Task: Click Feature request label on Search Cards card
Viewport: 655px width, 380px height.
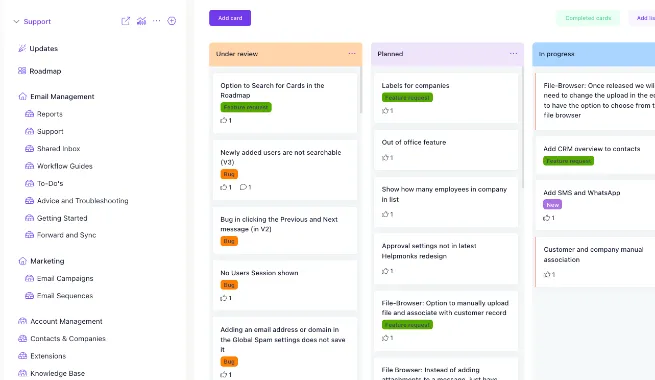Action: click(x=246, y=107)
